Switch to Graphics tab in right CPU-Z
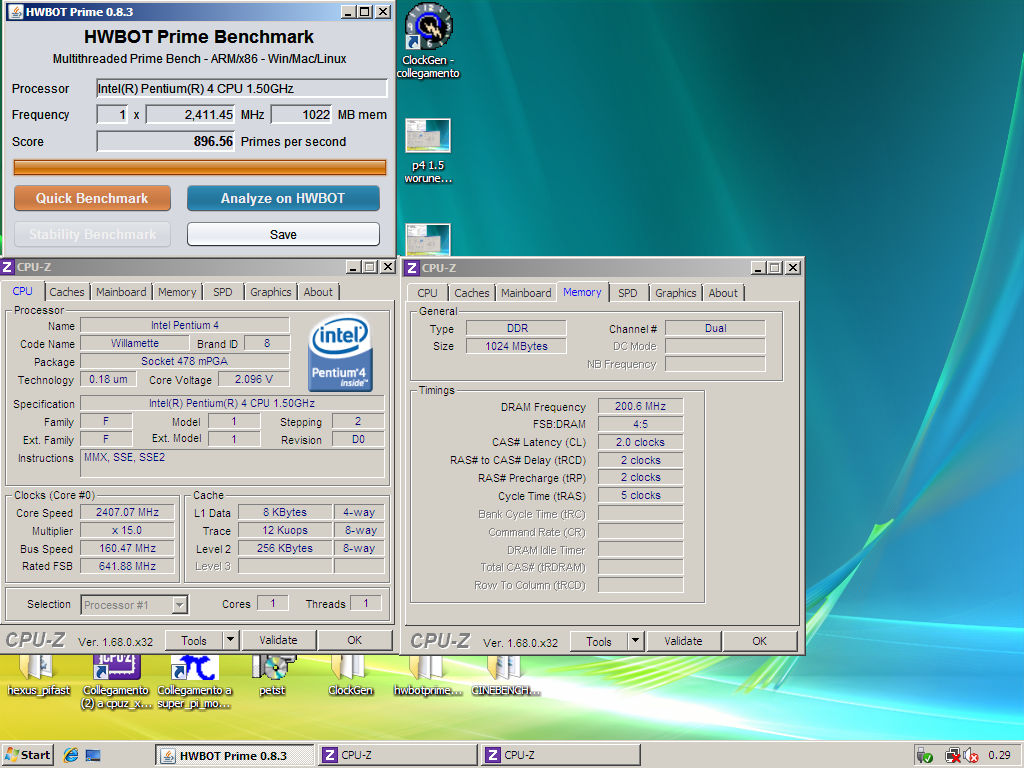This screenshot has height=768, width=1024. tap(675, 293)
